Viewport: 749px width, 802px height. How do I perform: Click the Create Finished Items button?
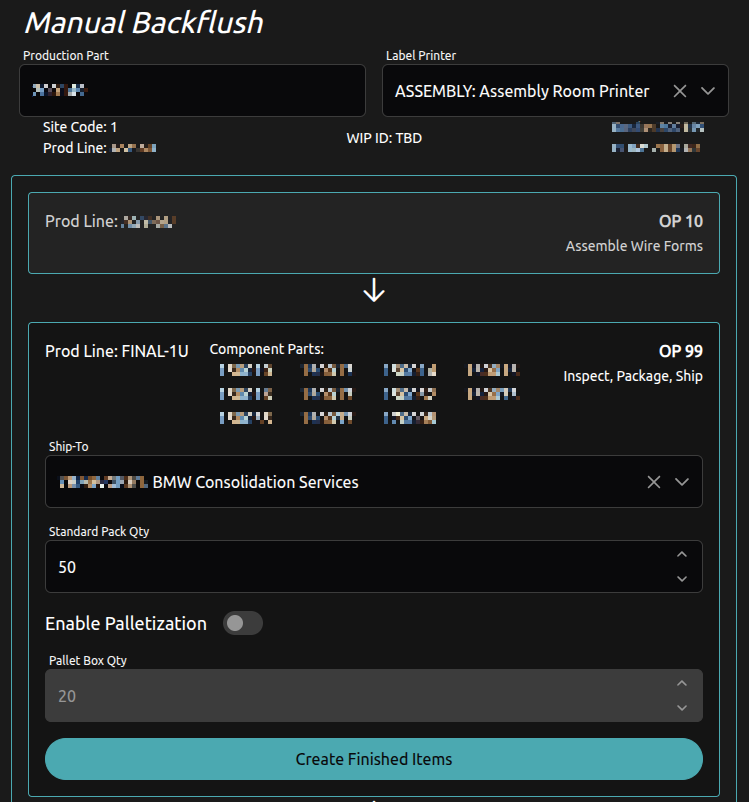coord(374,759)
